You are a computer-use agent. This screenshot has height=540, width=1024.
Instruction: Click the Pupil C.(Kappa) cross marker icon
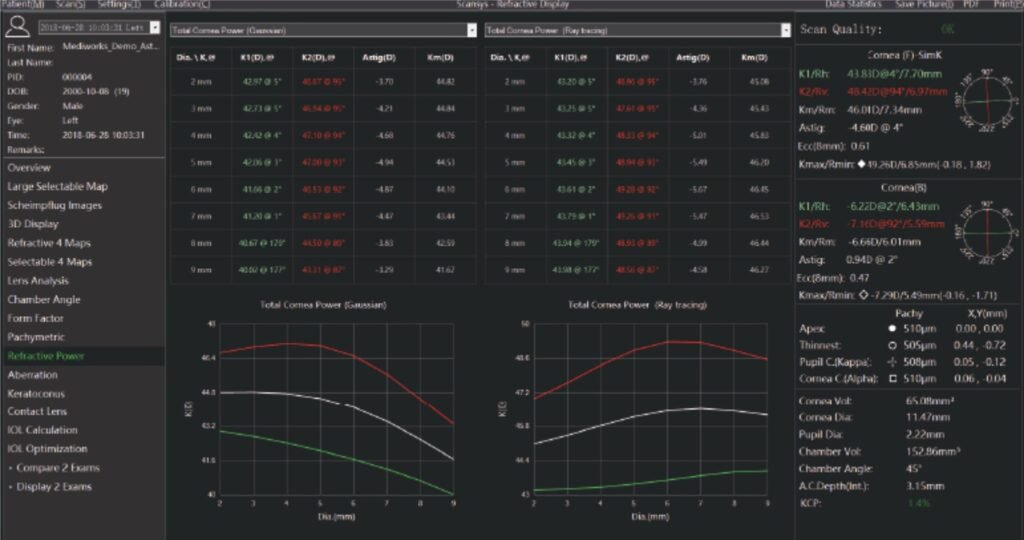(x=891, y=362)
